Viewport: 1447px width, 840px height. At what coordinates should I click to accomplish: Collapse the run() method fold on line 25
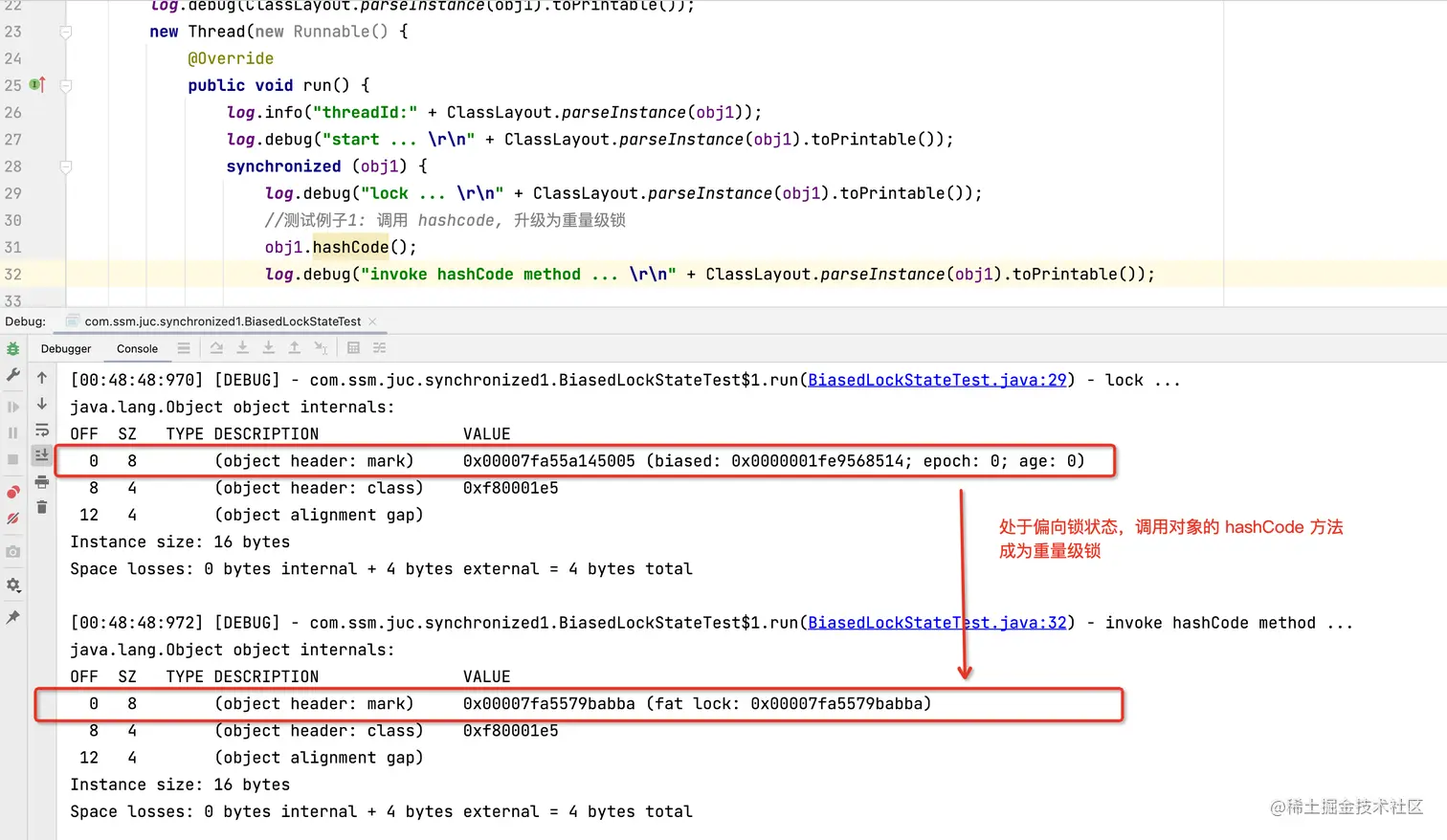(66, 85)
